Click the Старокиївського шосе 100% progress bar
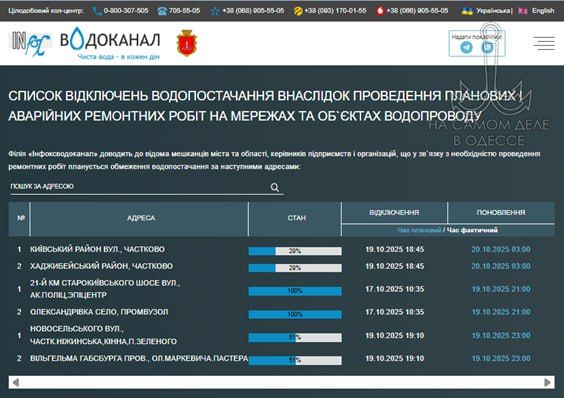The width and height of the screenshot is (564, 398). [295, 291]
